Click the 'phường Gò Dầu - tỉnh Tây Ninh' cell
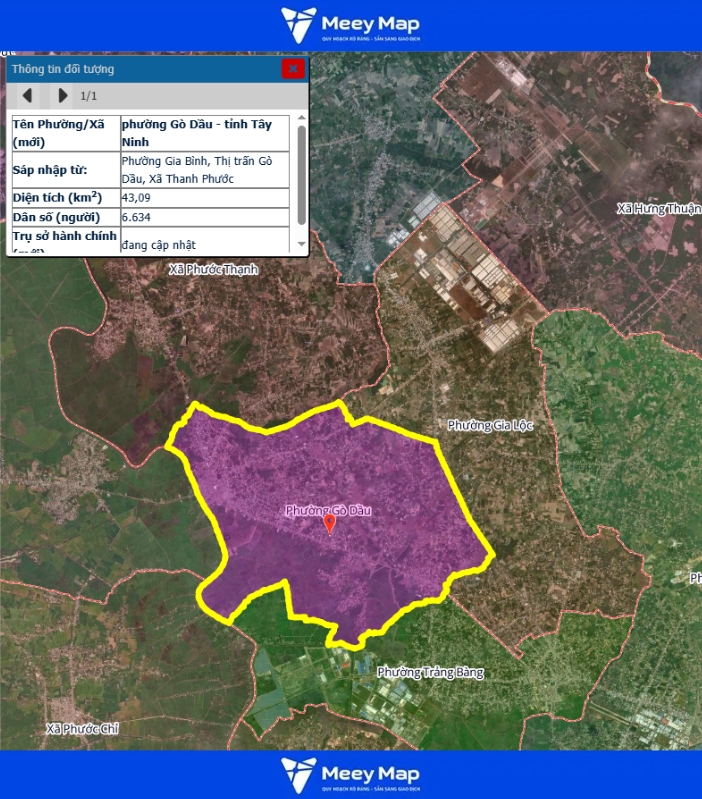 [x=204, y=133]
